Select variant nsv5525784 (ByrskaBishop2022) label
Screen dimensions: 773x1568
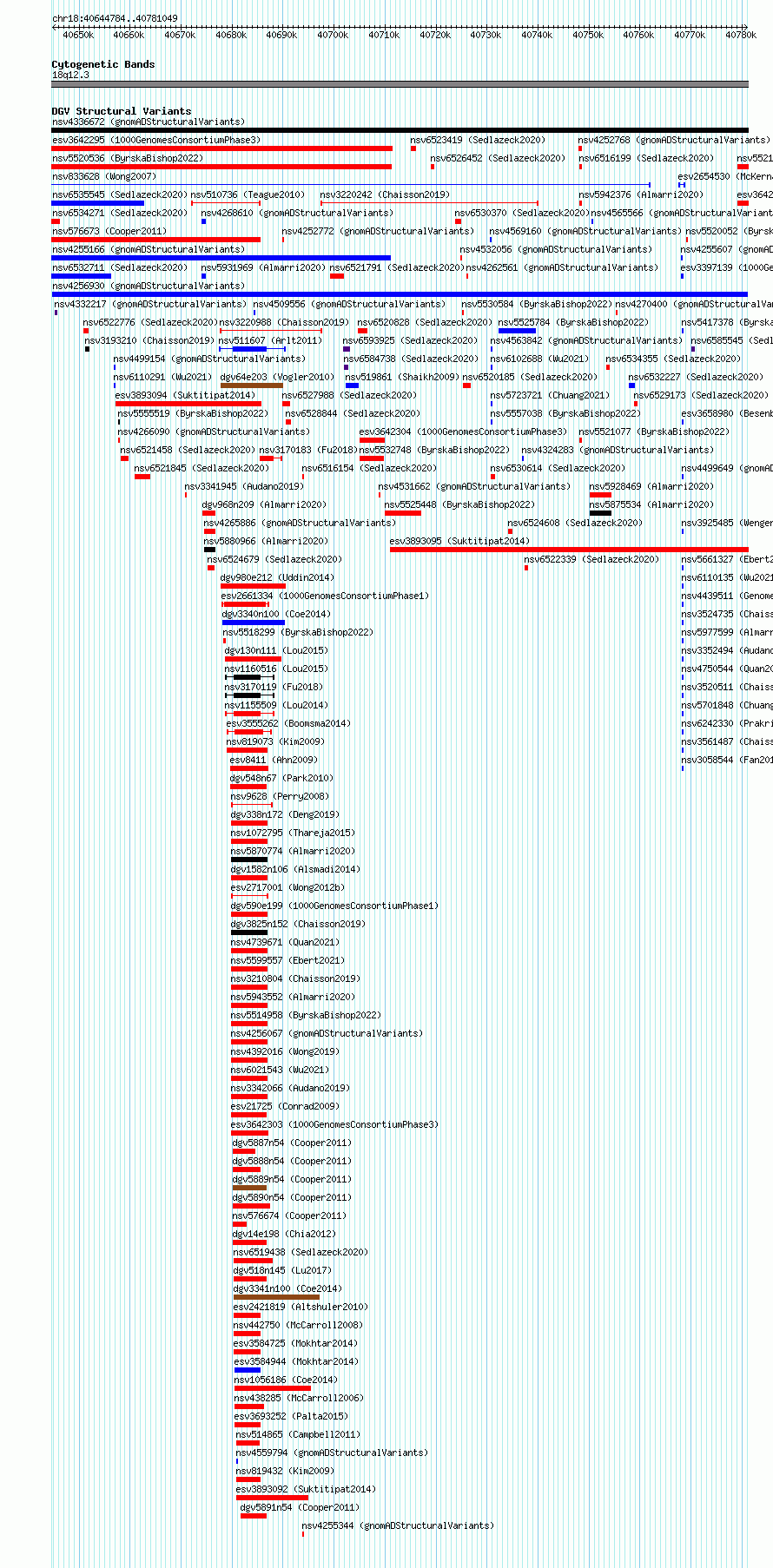[x=573, y=322]
